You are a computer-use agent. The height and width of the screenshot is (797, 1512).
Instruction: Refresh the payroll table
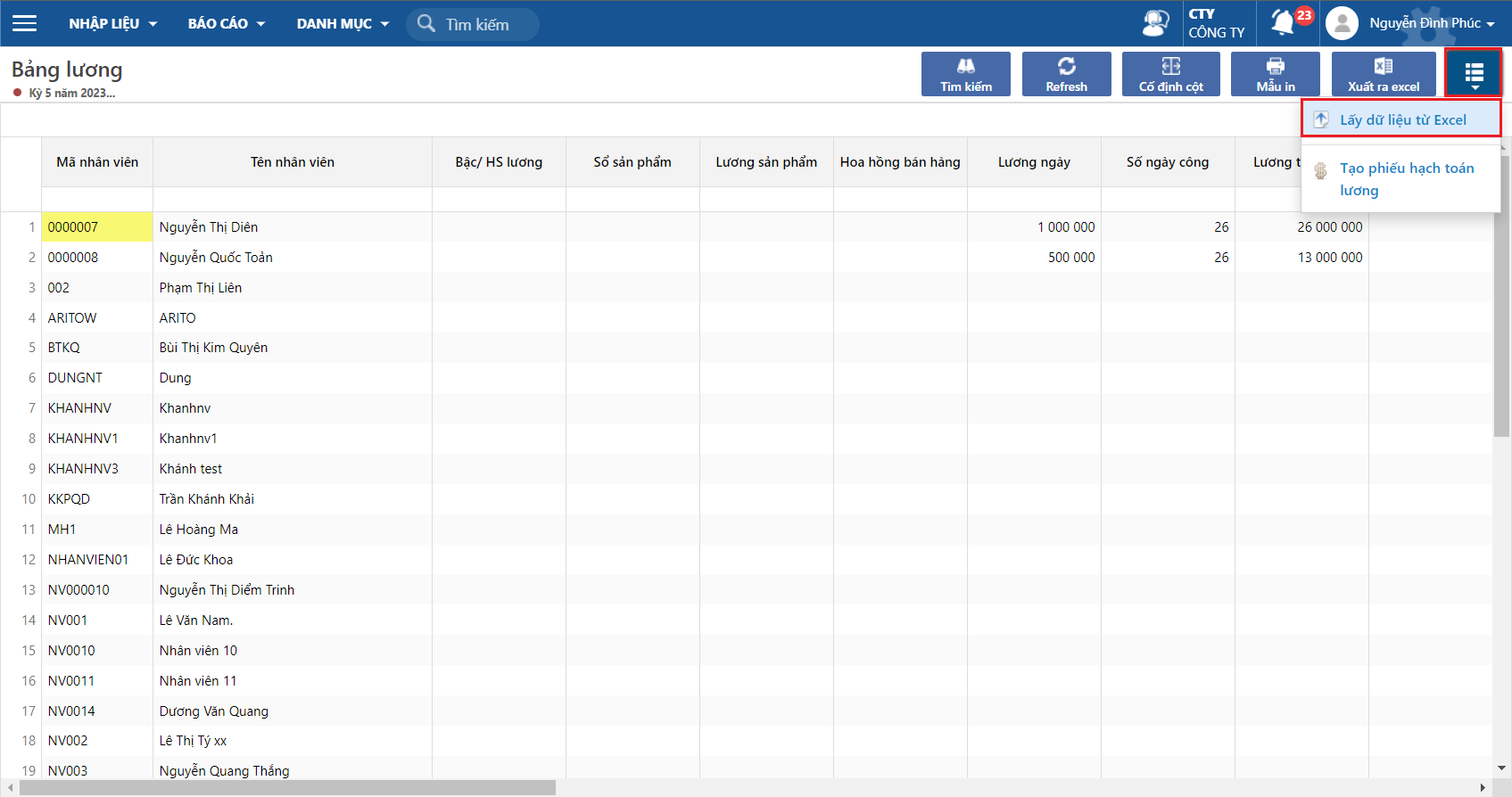pos(1066,74)
